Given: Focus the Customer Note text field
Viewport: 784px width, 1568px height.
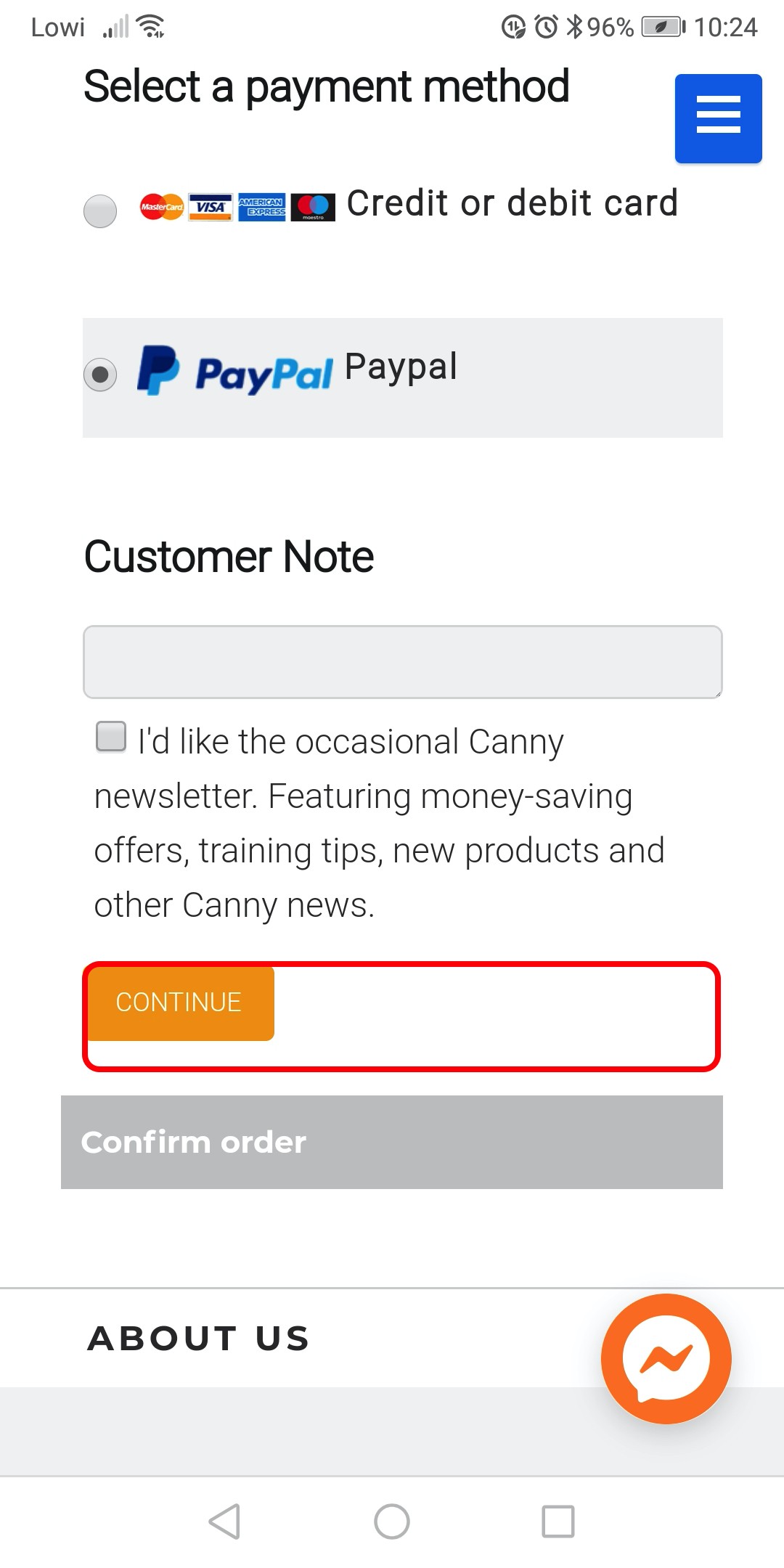Looking at the screenshot, I should 402,662.
